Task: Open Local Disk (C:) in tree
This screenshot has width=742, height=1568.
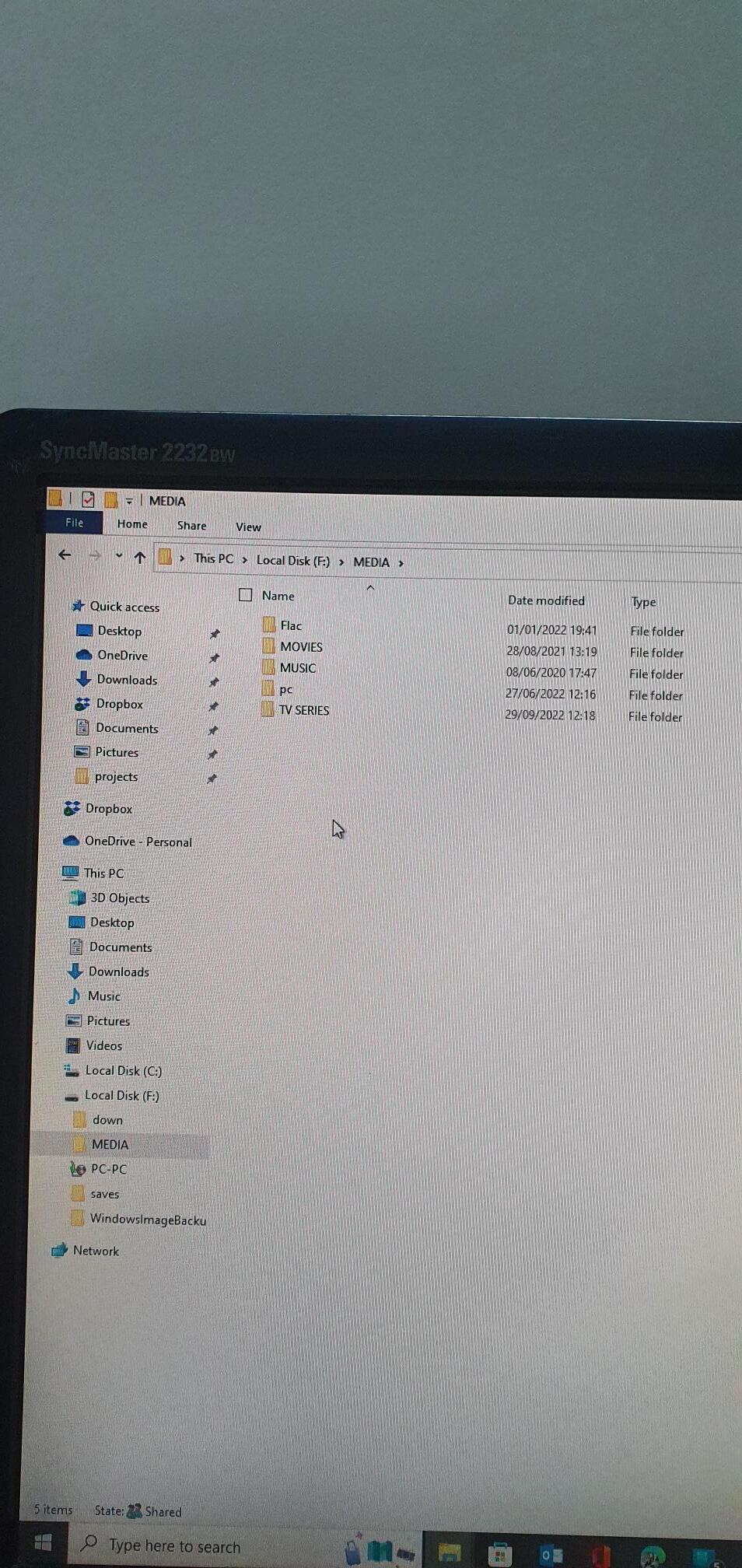Action: 123,1071
